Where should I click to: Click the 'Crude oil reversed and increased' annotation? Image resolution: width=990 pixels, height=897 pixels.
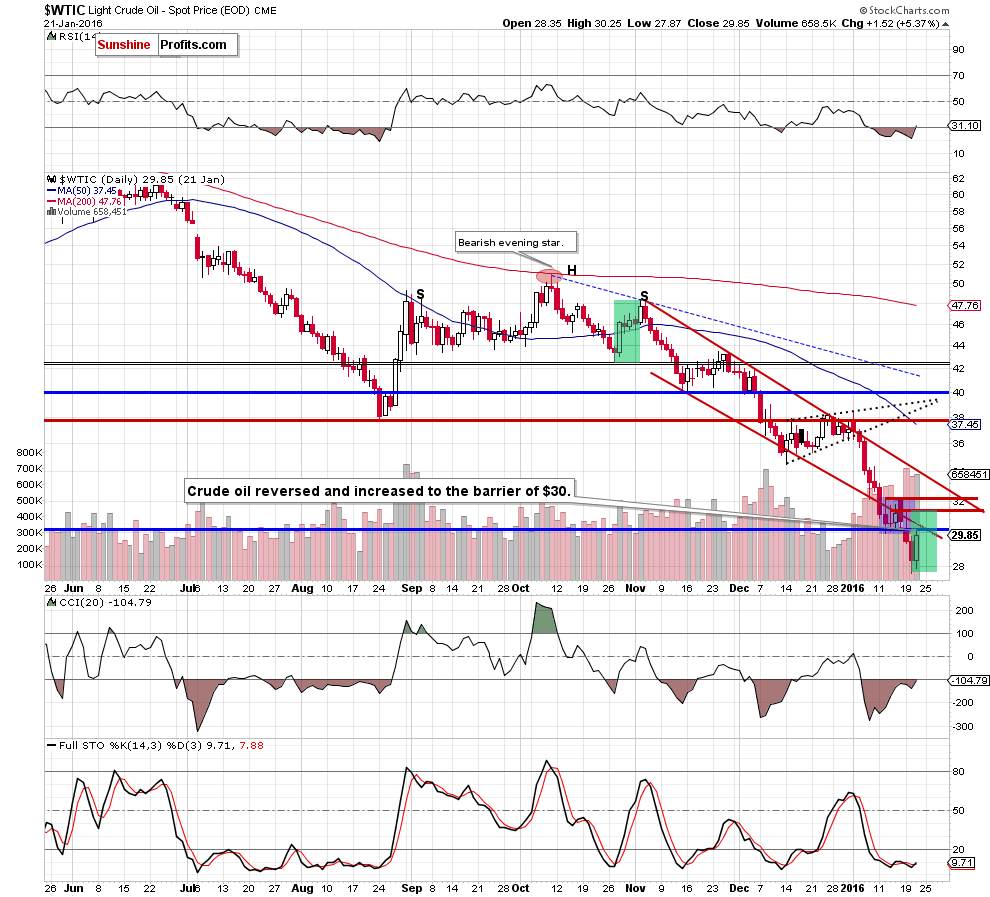(x=379, y=491)
